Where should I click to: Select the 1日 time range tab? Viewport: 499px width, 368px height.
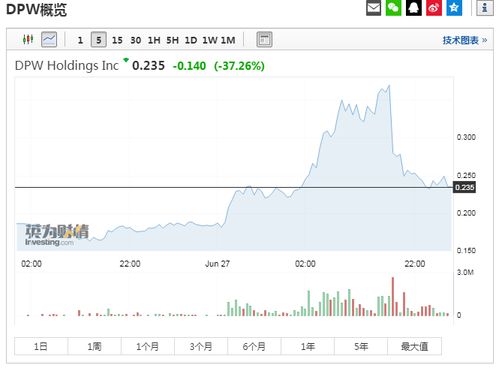(x=41, y=346)
